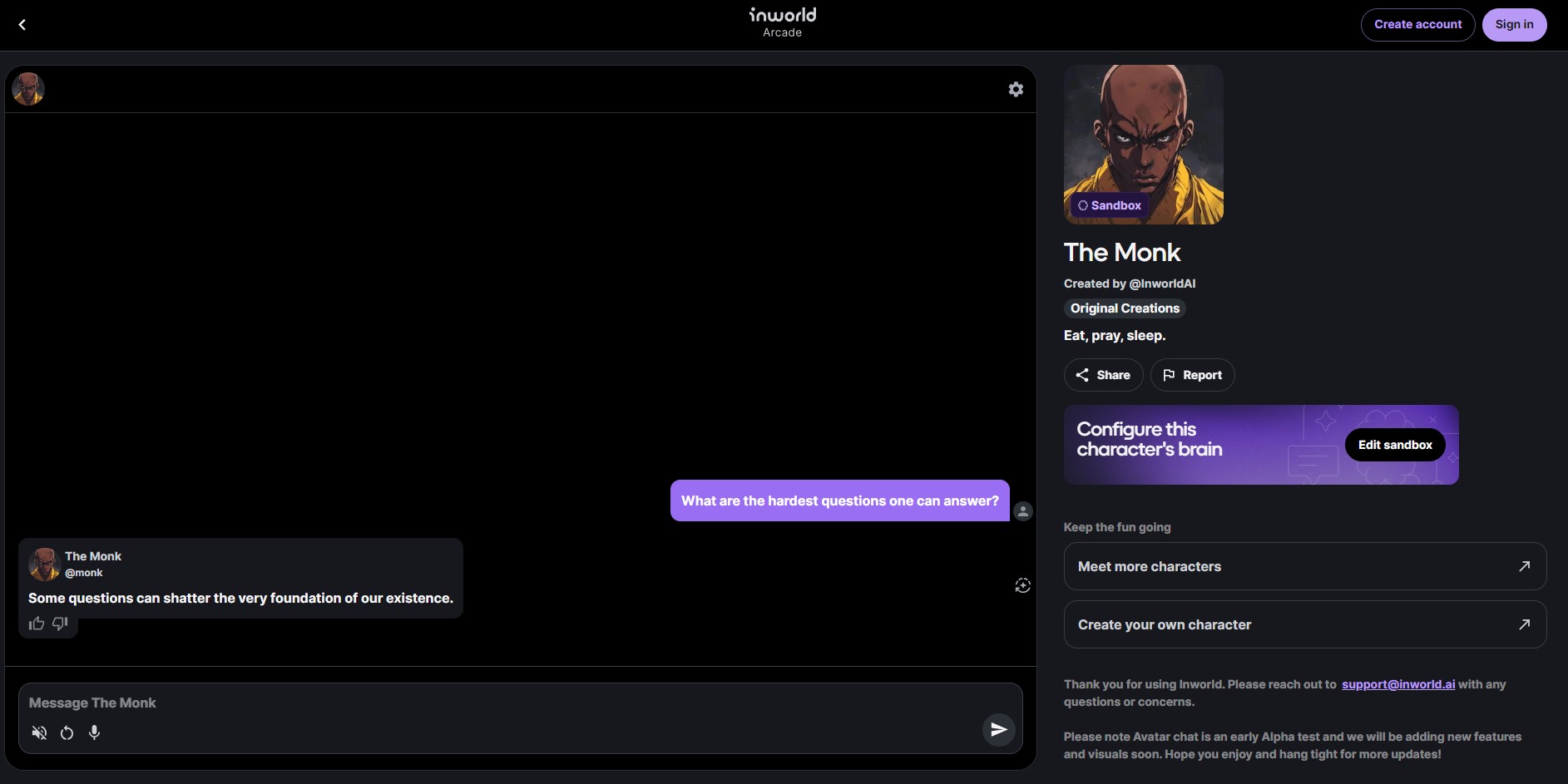Click the Sandbox badge on portrait
The width and height of the screenshot is (1568, 784).
[x=1110, y=205]
